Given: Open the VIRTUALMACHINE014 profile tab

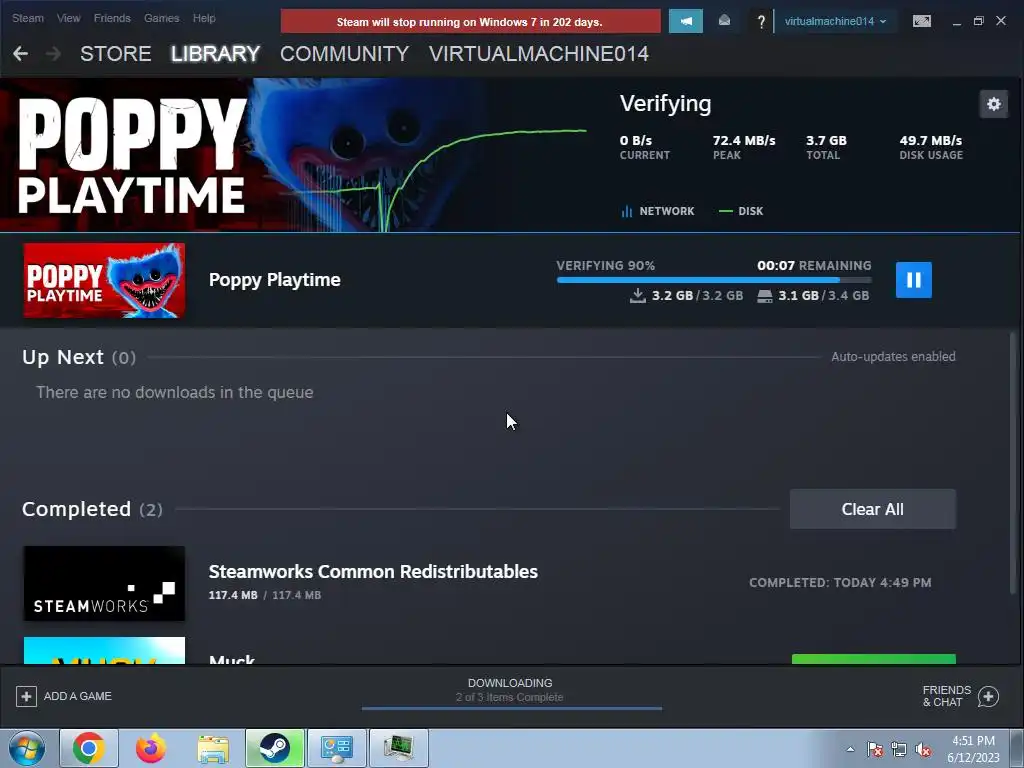Looking at the screenshot, I should 539,54.
